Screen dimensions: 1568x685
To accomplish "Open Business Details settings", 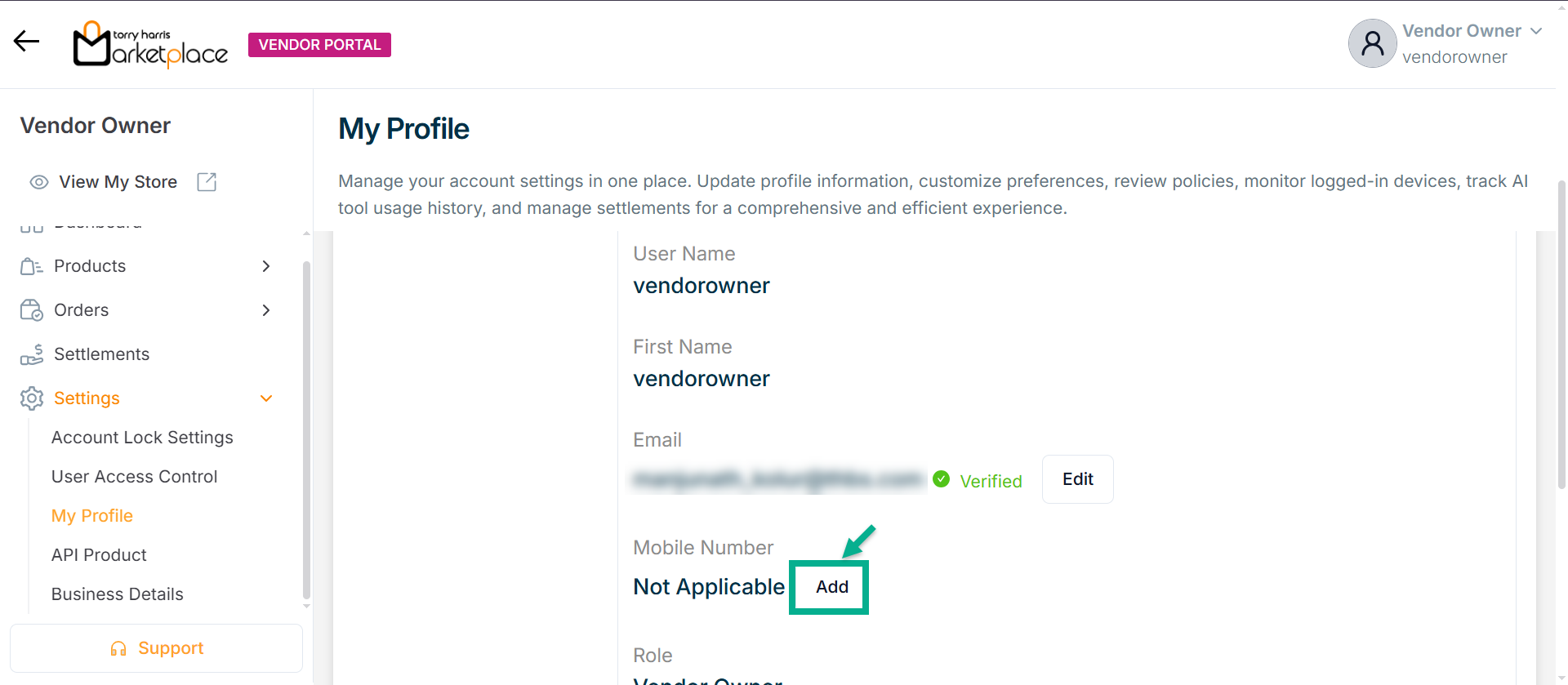I will click(x=117, y=594).
